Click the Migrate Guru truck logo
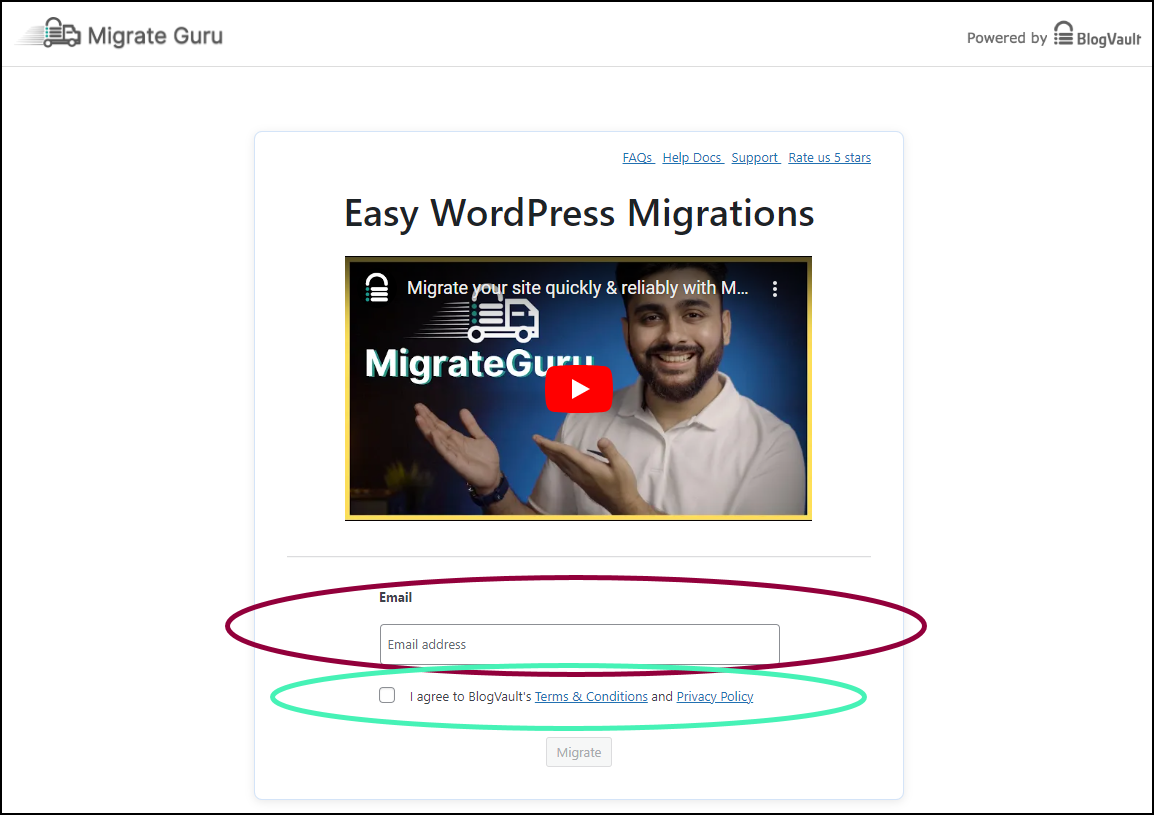Screen dimensions: 1154x815 coord(57,32)
